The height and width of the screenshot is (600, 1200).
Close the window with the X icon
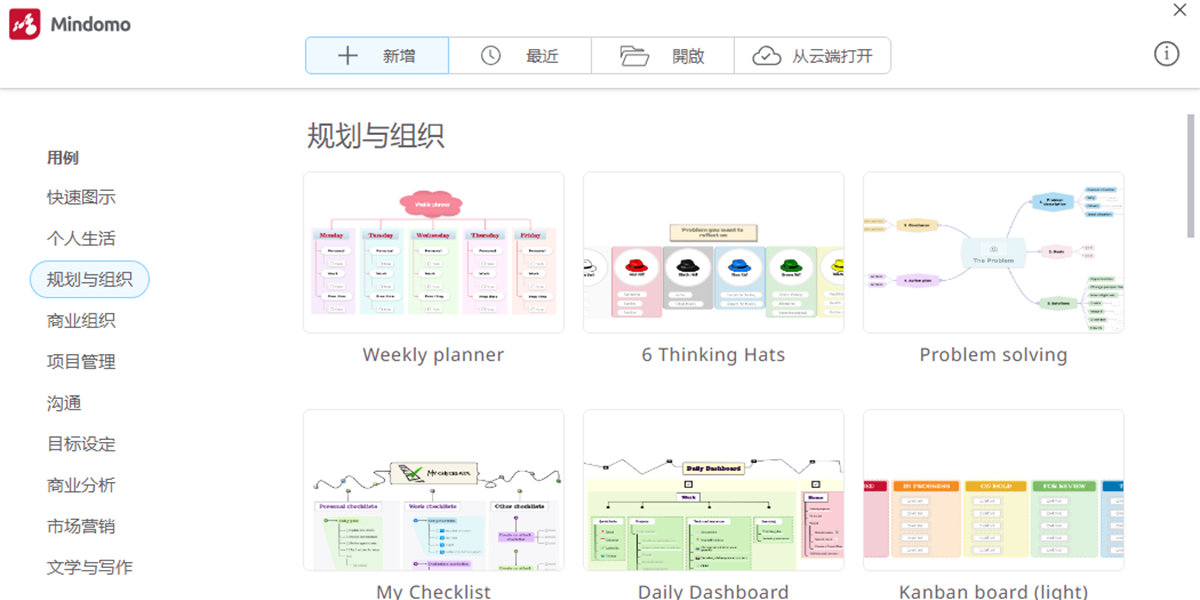(1179, 10)
